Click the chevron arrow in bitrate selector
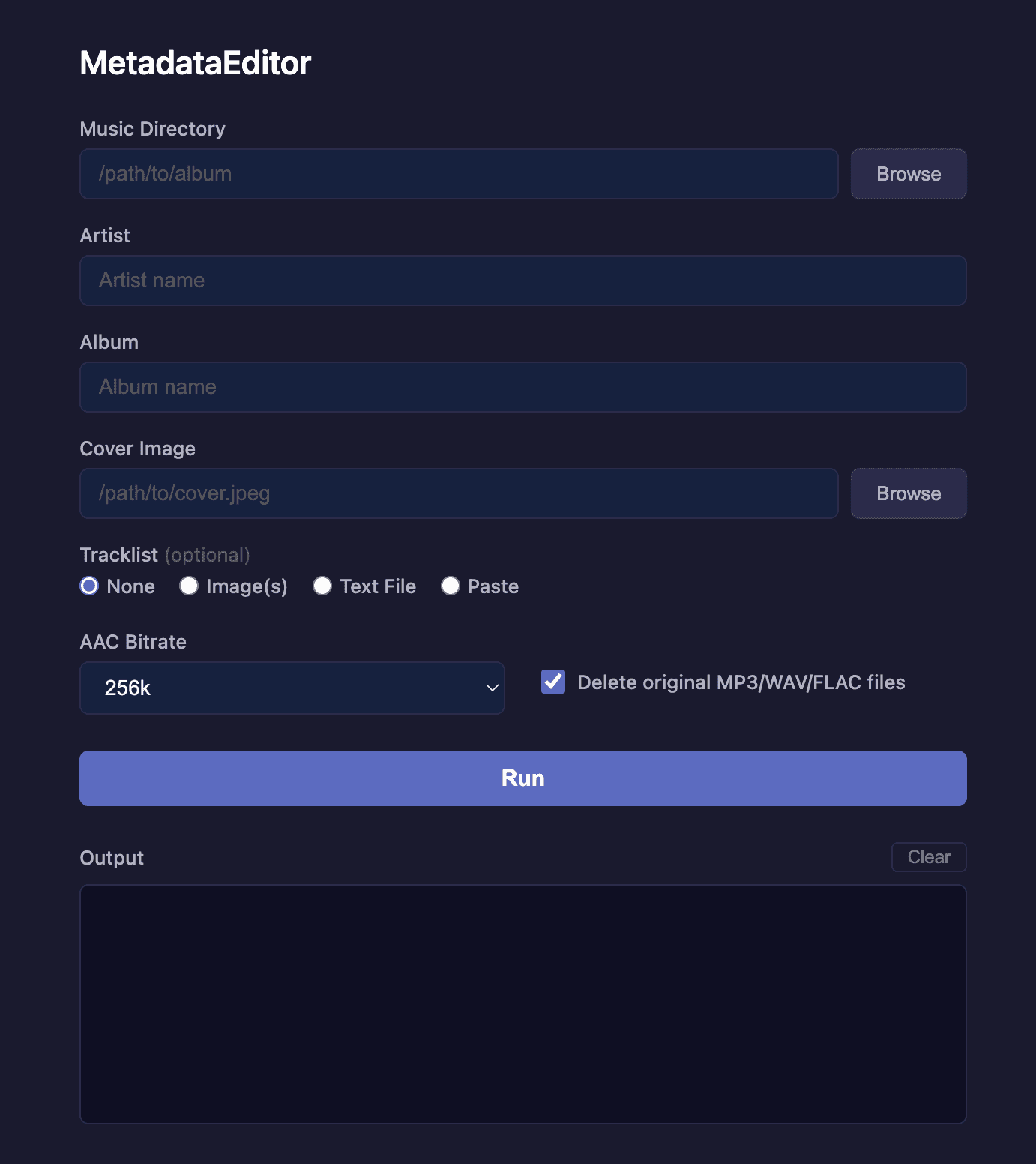Viewport: 1036px width, 1164px height. [x=492, y=688]
